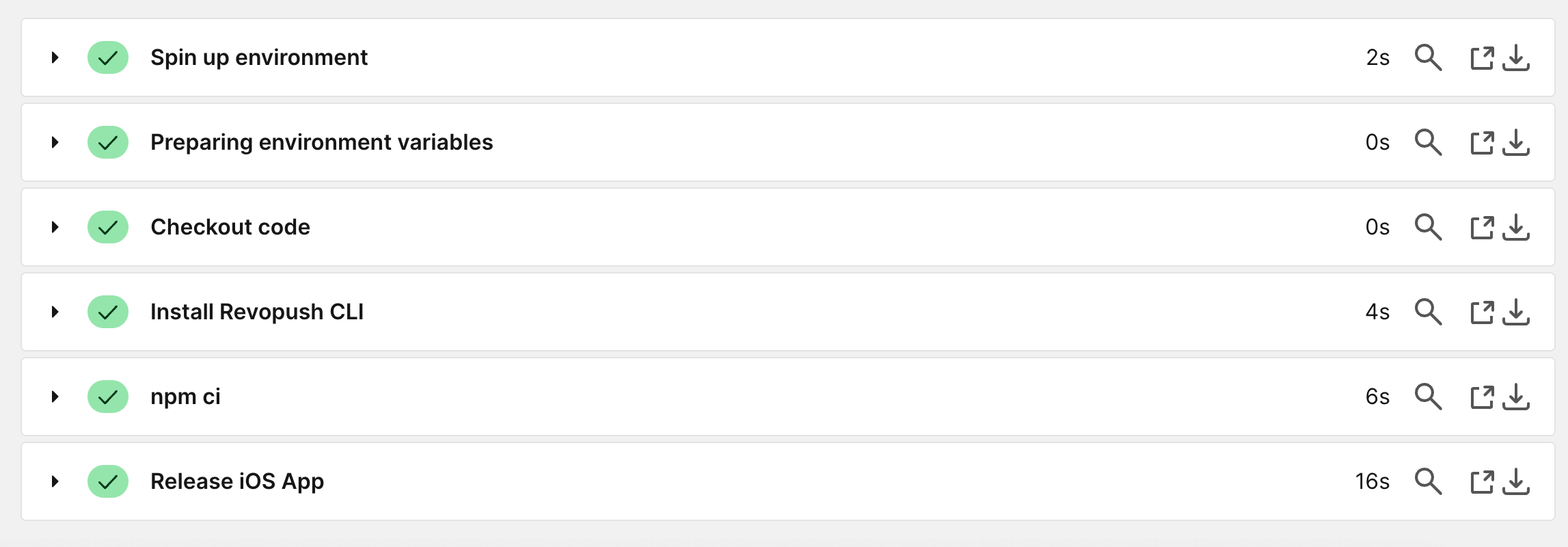This screenshot has width=1568, height=547.
Task: Click the Release iOS App step title
Action: click(237, 481)
